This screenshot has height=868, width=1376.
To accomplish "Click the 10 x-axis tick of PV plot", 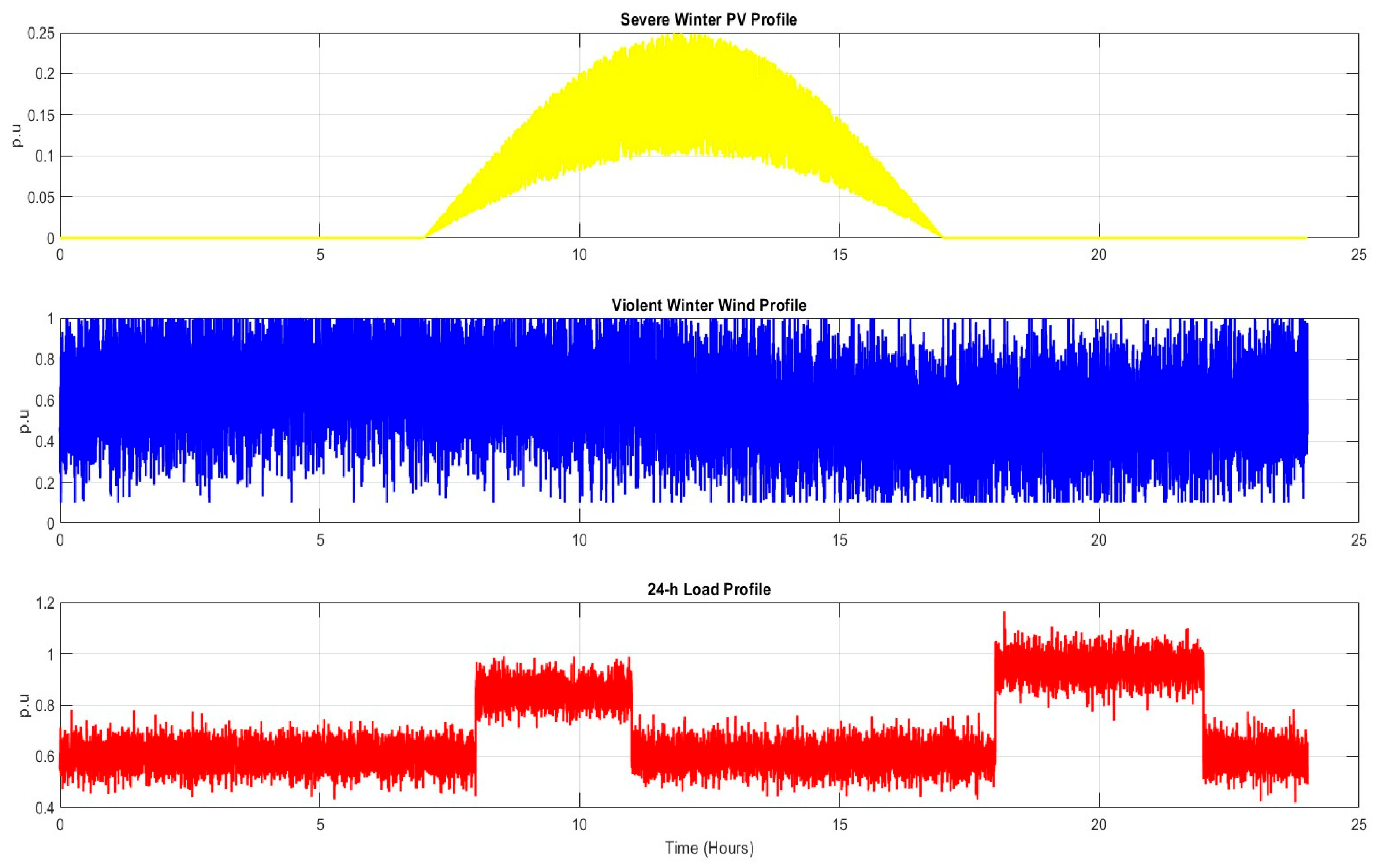I will click(579, 255).
